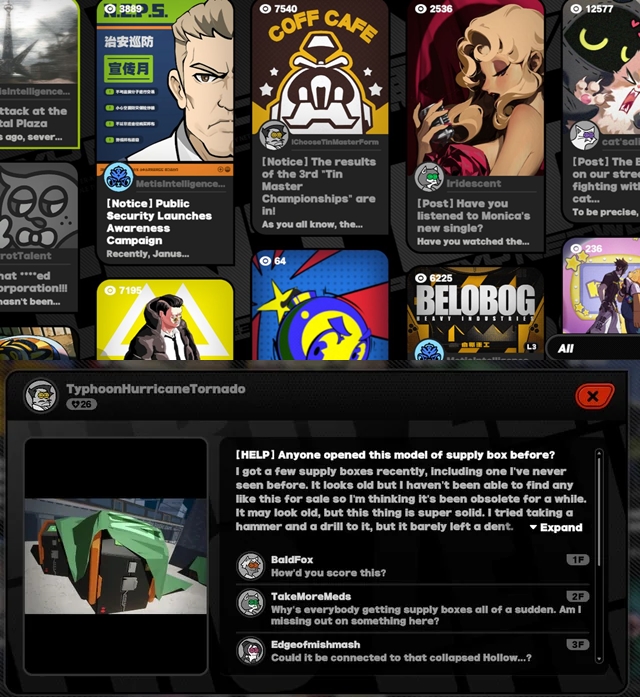
Task: Click the comment panel scrollbar track
Action: click(x=599, y=556)
